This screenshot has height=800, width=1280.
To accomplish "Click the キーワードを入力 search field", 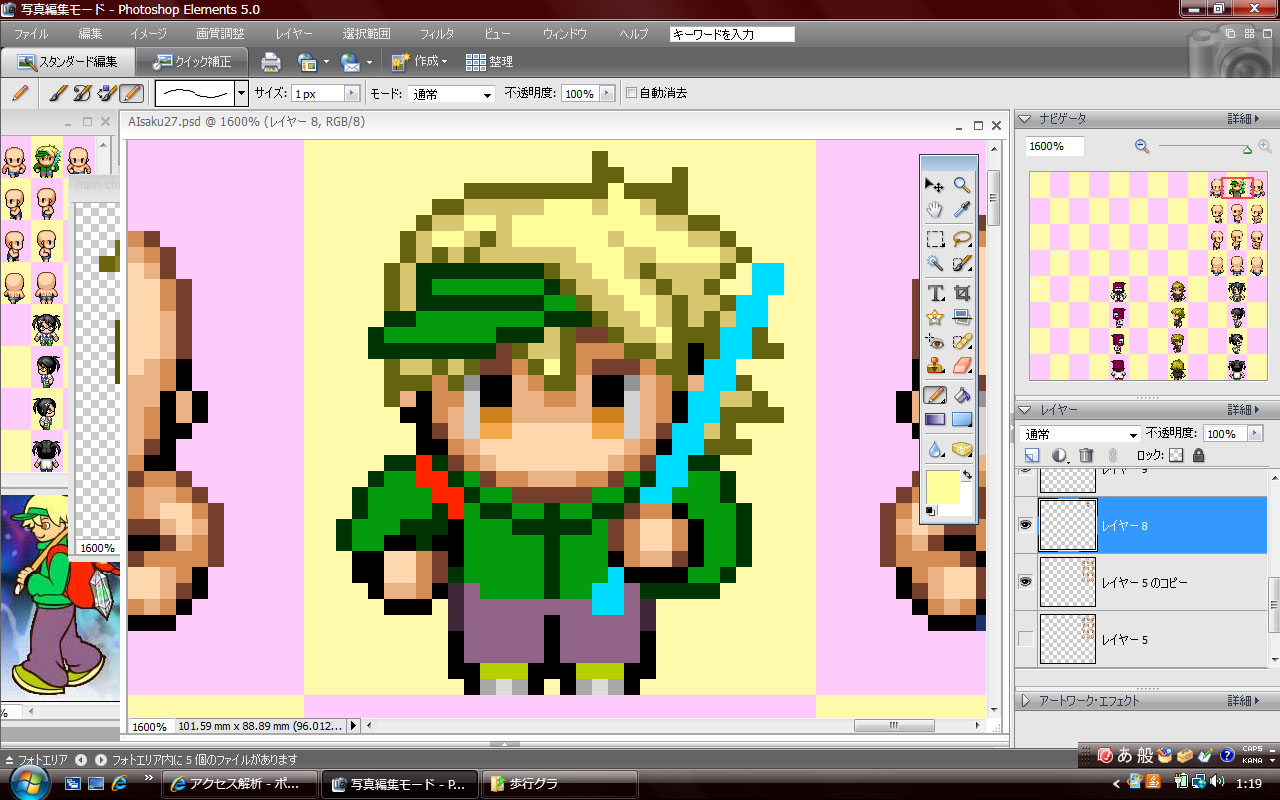I will pos(732,34).
